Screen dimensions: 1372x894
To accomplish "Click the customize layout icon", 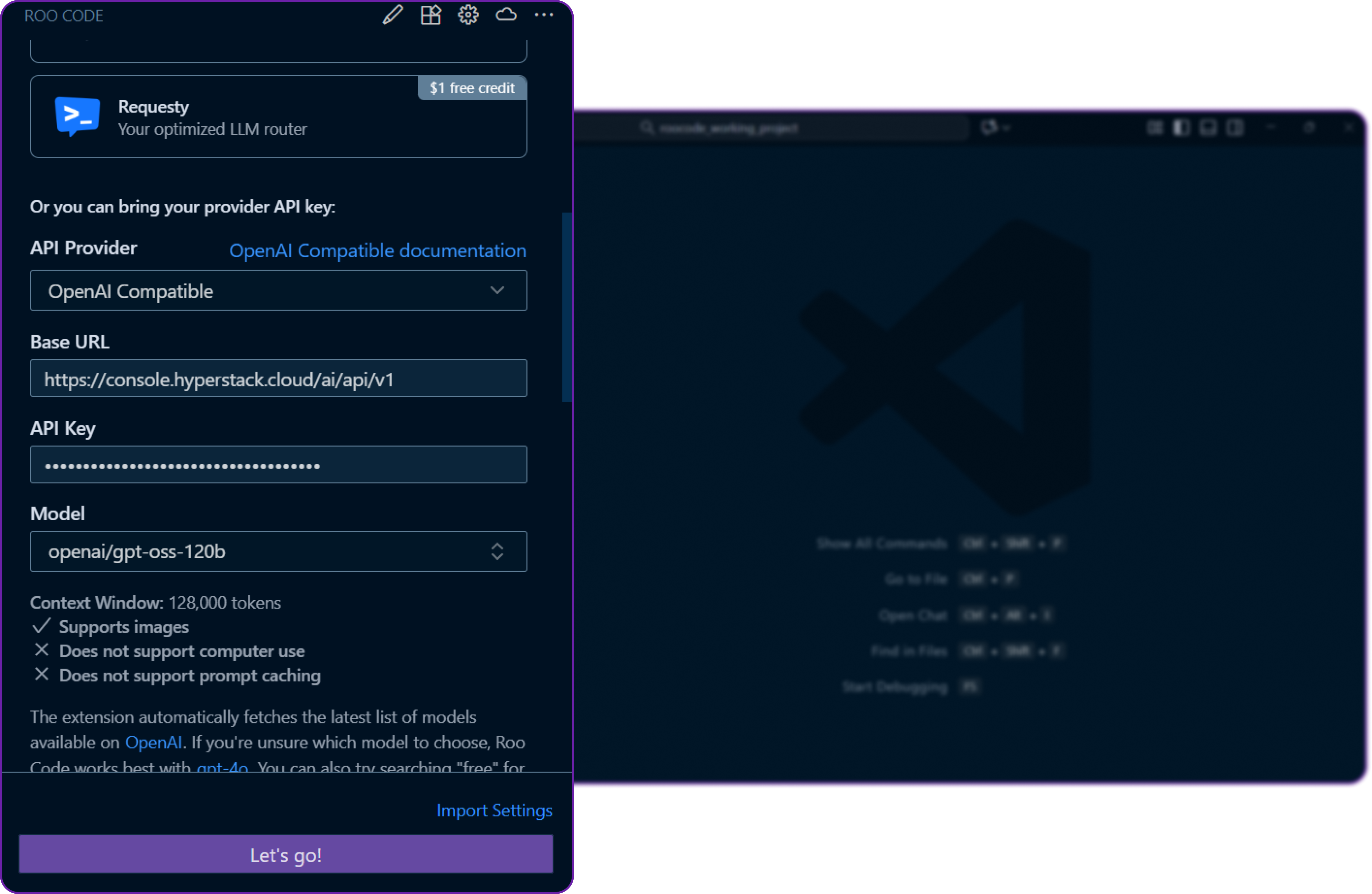I will pyautogui.click(x=1155, y=127).
